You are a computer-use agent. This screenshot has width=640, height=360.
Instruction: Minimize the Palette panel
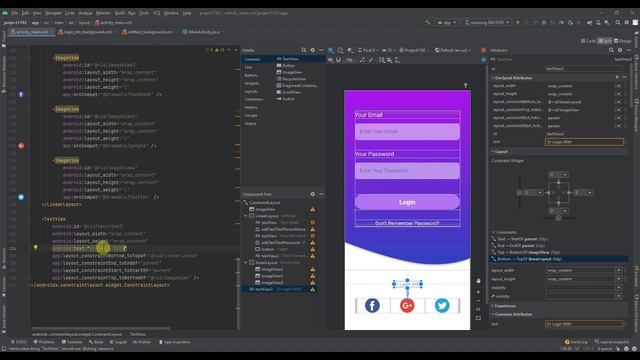(x=321, y=50)
